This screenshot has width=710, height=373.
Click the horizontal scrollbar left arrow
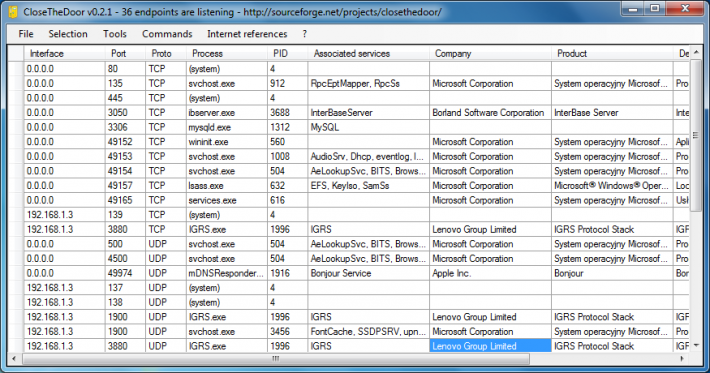tap(14, 359)
